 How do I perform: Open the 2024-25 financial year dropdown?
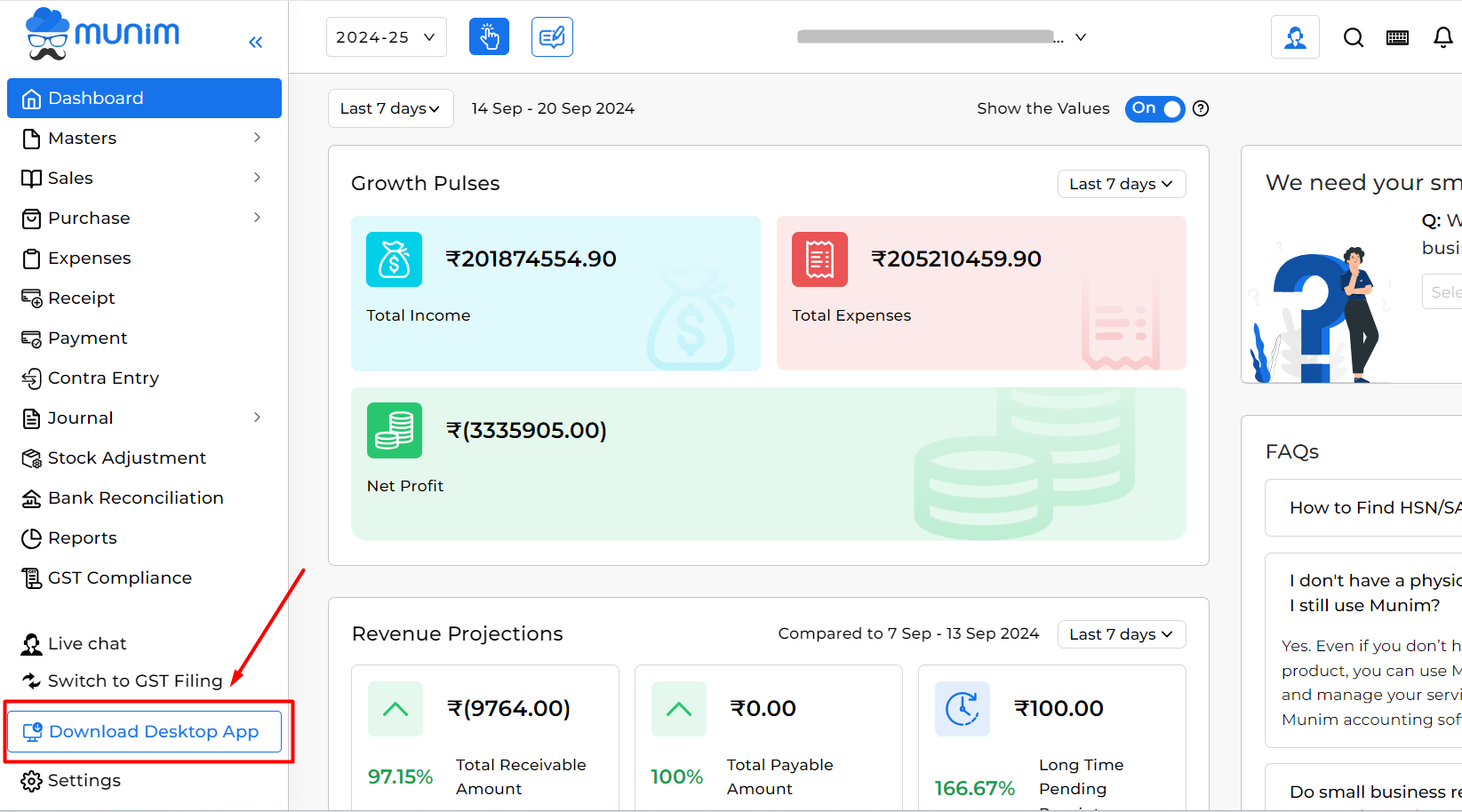coord(386,36)
